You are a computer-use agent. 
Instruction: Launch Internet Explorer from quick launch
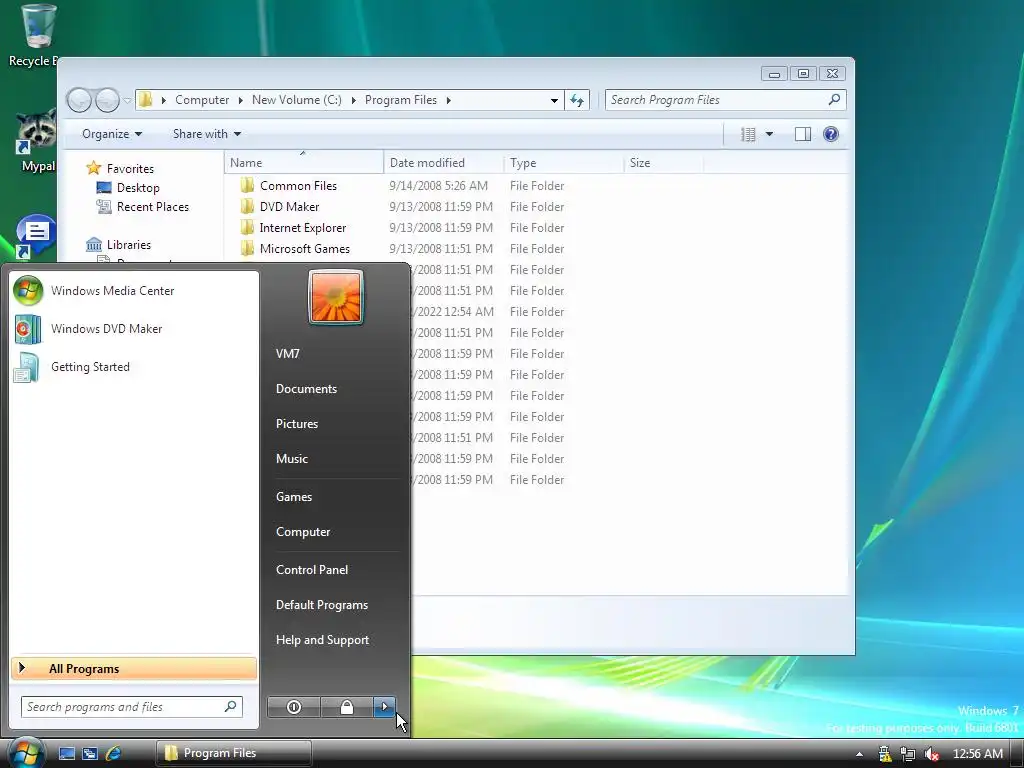point(113,753)
